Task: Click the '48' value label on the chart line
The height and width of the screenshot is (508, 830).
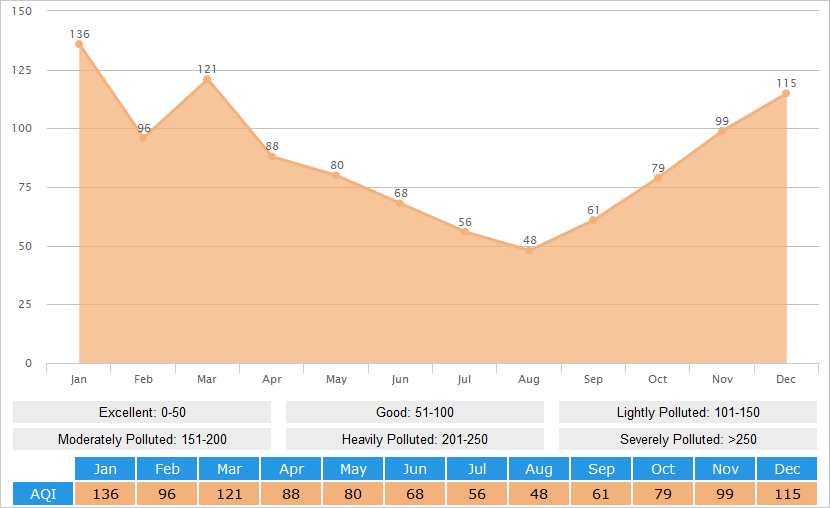Action: pos(530,240)
